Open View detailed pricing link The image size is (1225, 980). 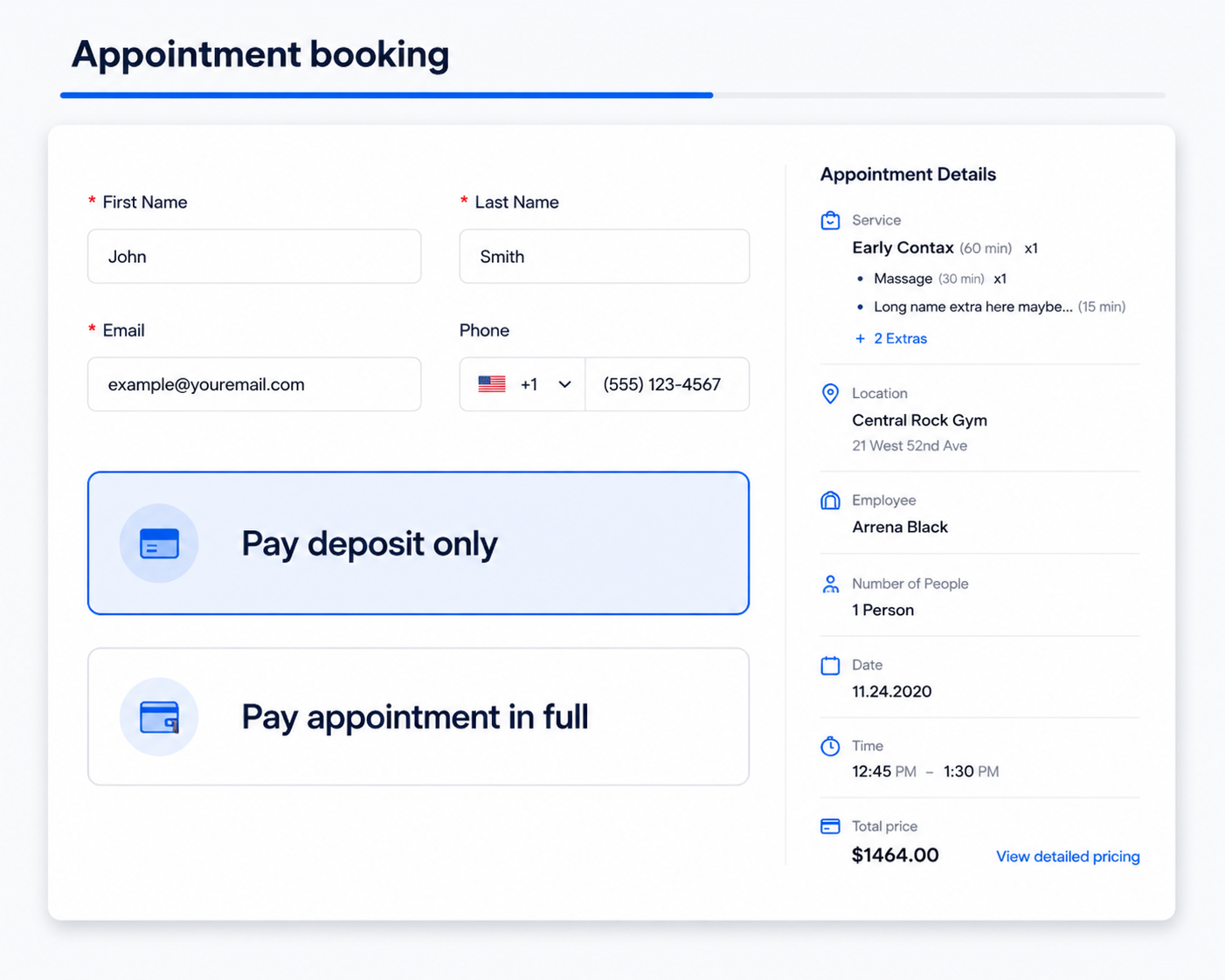(x=1068, y=857)
